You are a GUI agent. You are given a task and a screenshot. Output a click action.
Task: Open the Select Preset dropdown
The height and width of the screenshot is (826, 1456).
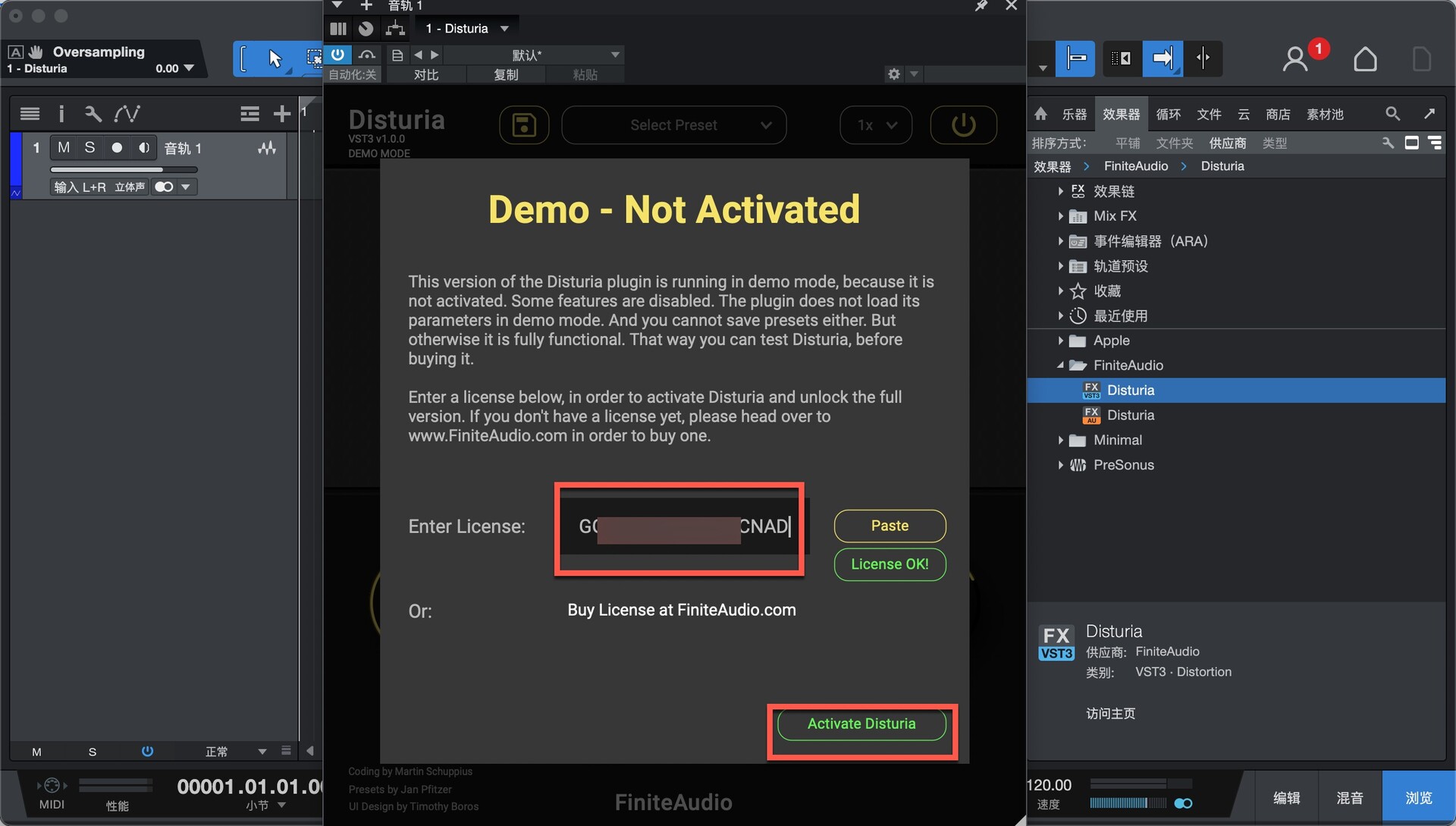tap(673, 125)
